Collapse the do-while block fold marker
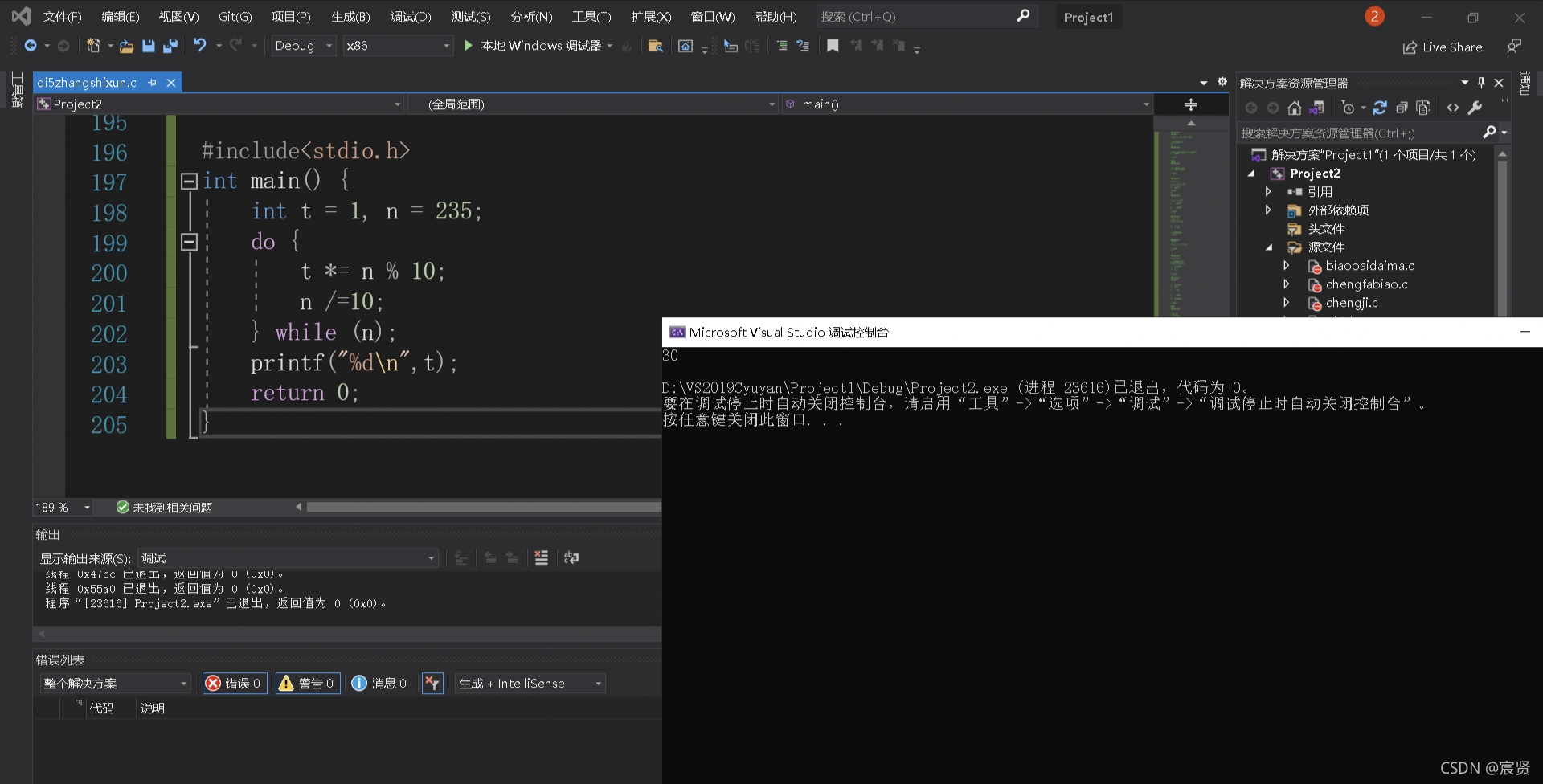The image size is (1543, 784). point(189,242)
